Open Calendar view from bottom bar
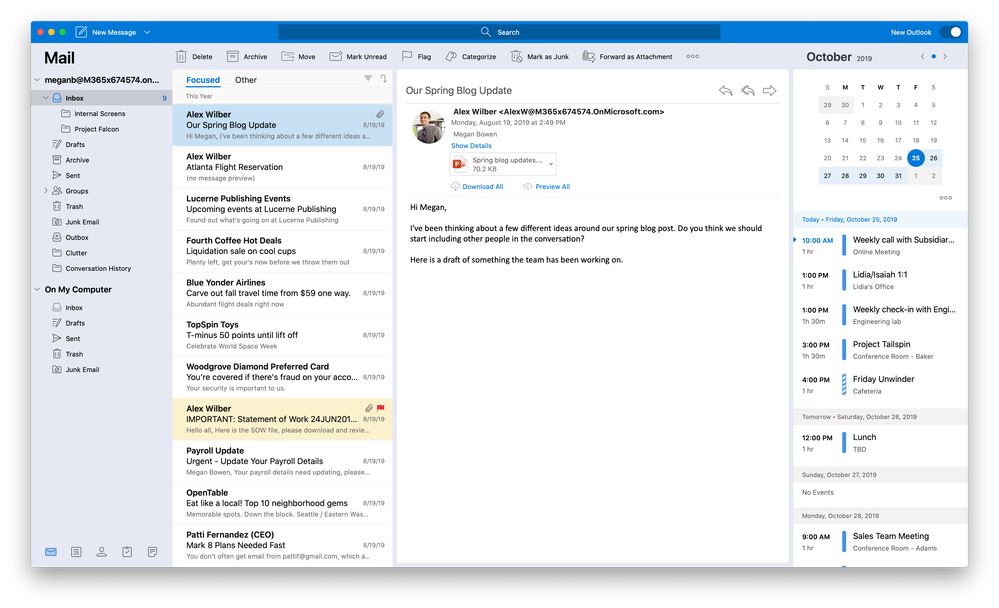The image size is (999, 608). 76,552
